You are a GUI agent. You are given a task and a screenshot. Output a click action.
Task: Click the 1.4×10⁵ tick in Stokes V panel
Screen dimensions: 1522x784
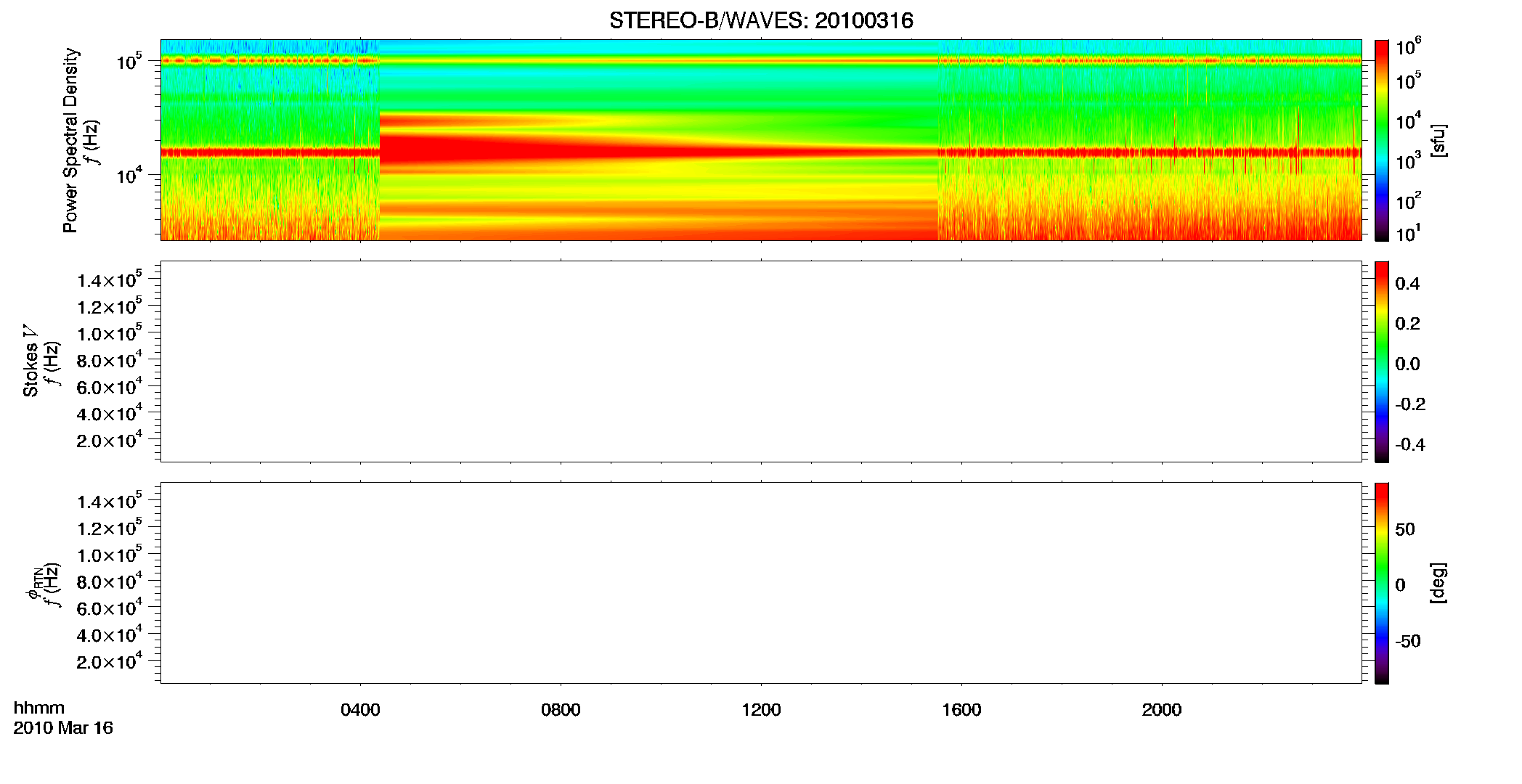tap(109, 279)
